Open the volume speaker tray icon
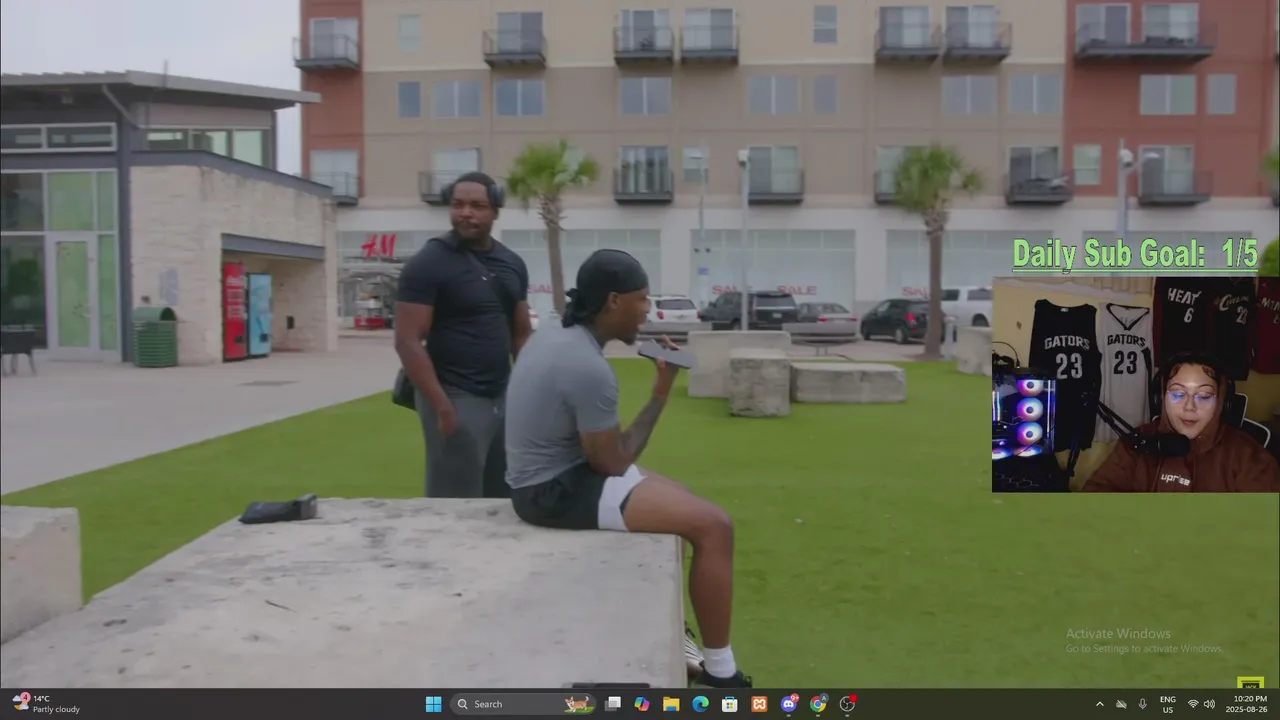Image resolution: width=1280 pixels, height=720 pixels. (x=1209, y=704)
